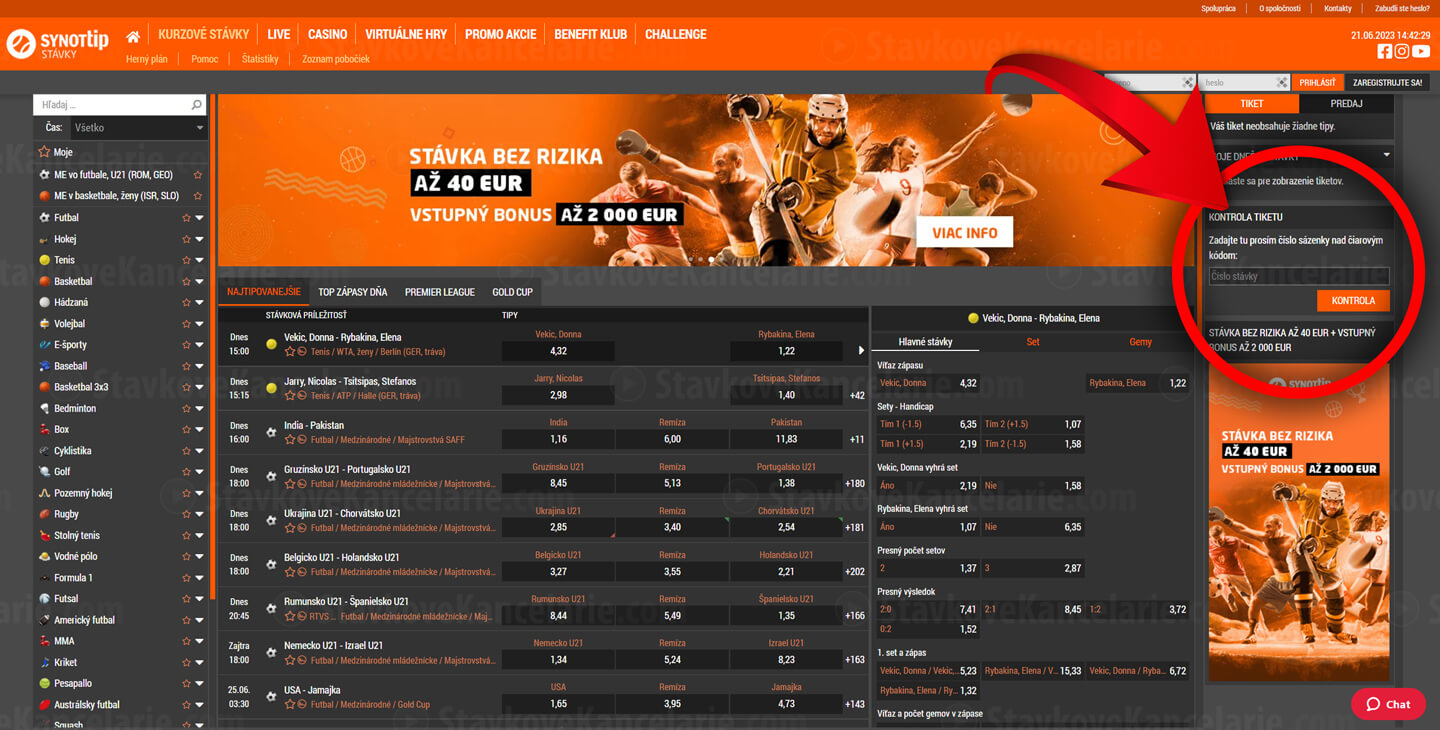Click the Synotip Stávky logo

tap(58, 43)
